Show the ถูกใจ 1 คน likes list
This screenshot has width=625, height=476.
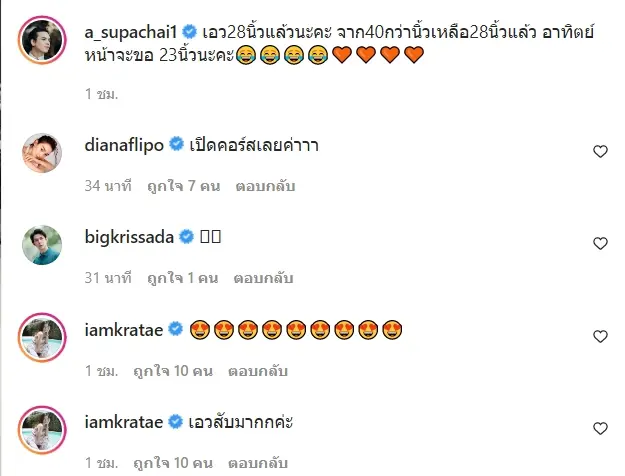(x=183, y=278)
